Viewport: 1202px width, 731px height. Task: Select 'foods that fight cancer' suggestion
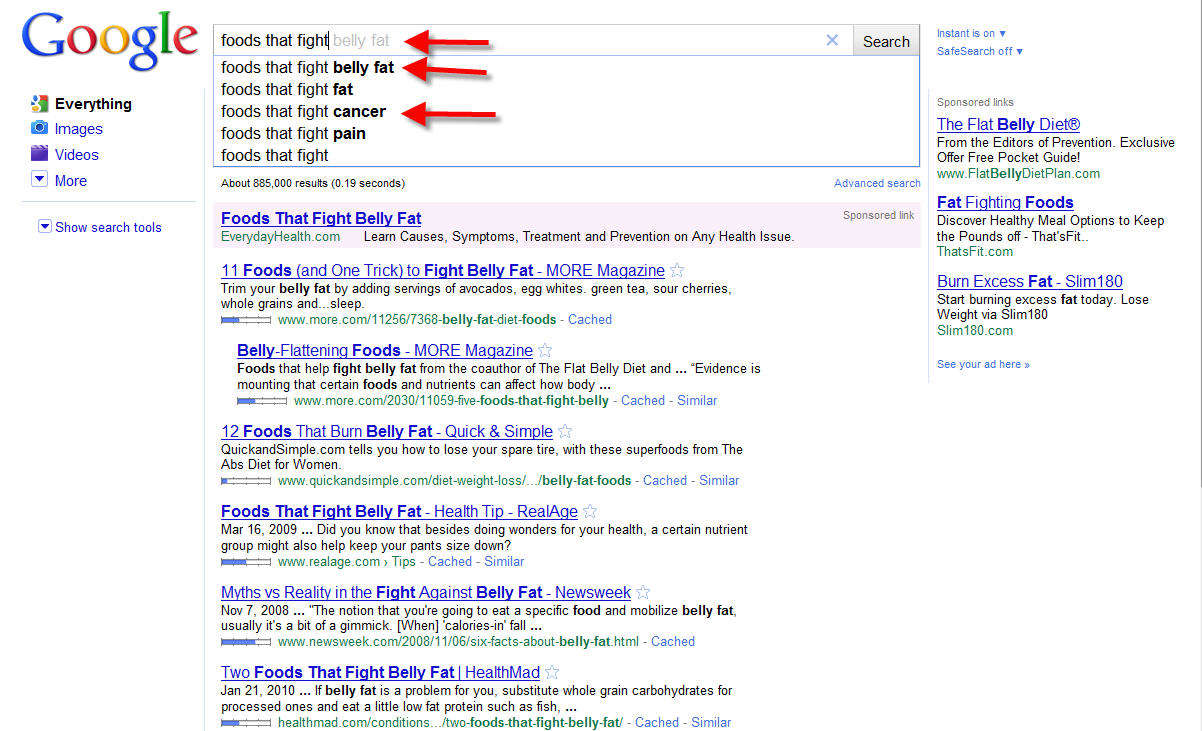[x=303, y=112]
